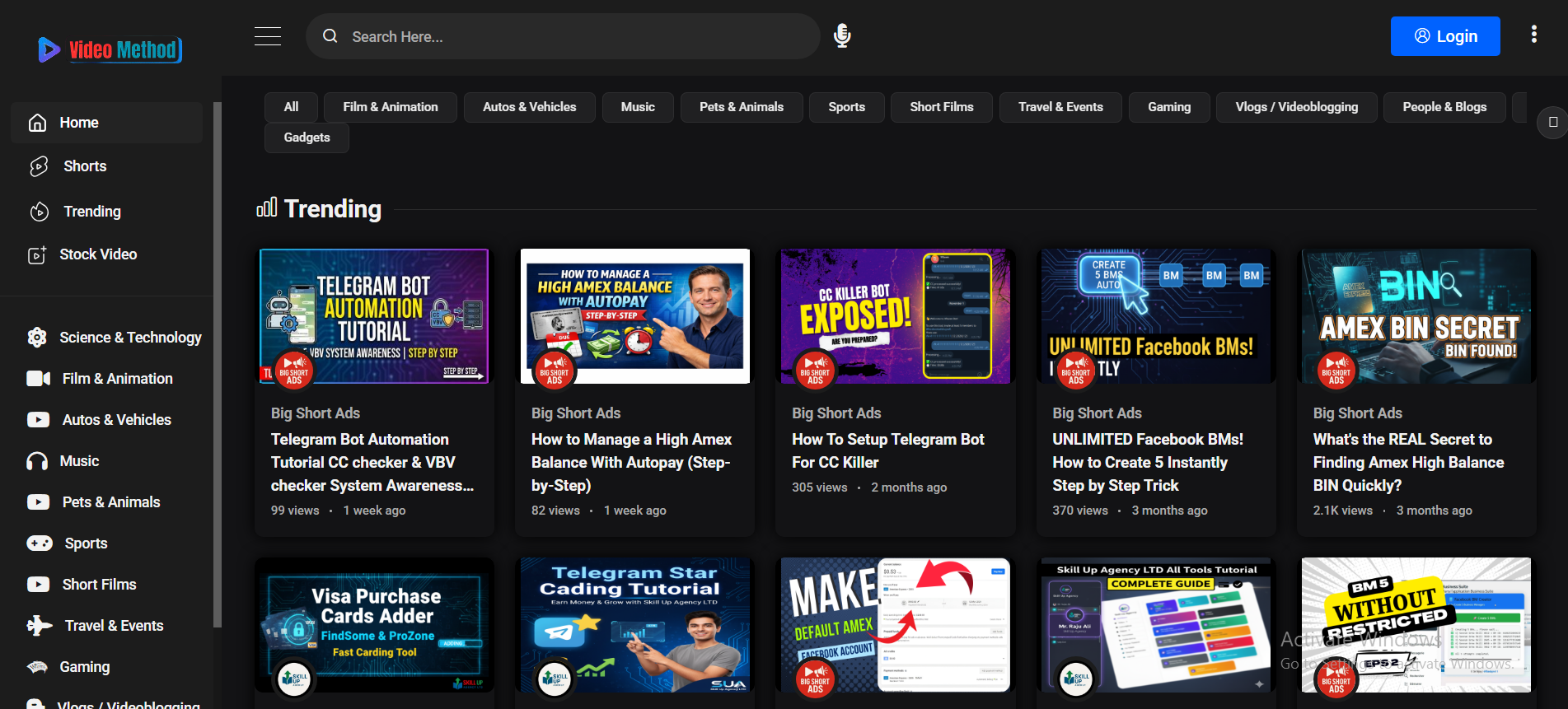Select the Sports category chip
Image resolution: width=1568 pixels, height=709 pixels.
pyautogui.click(x=846, y=107)
